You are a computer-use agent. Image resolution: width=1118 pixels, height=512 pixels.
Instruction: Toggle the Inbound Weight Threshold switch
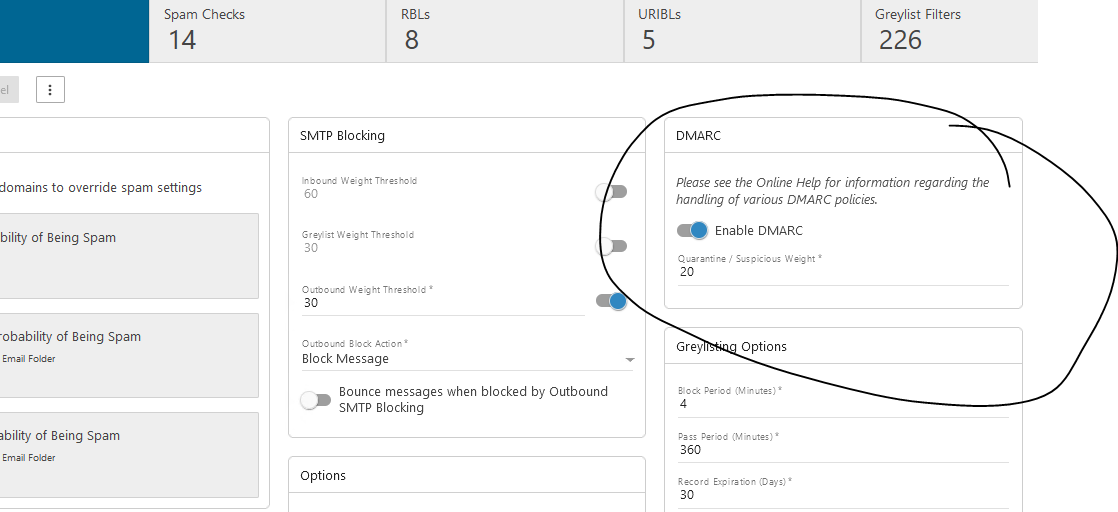pos(611,192)
